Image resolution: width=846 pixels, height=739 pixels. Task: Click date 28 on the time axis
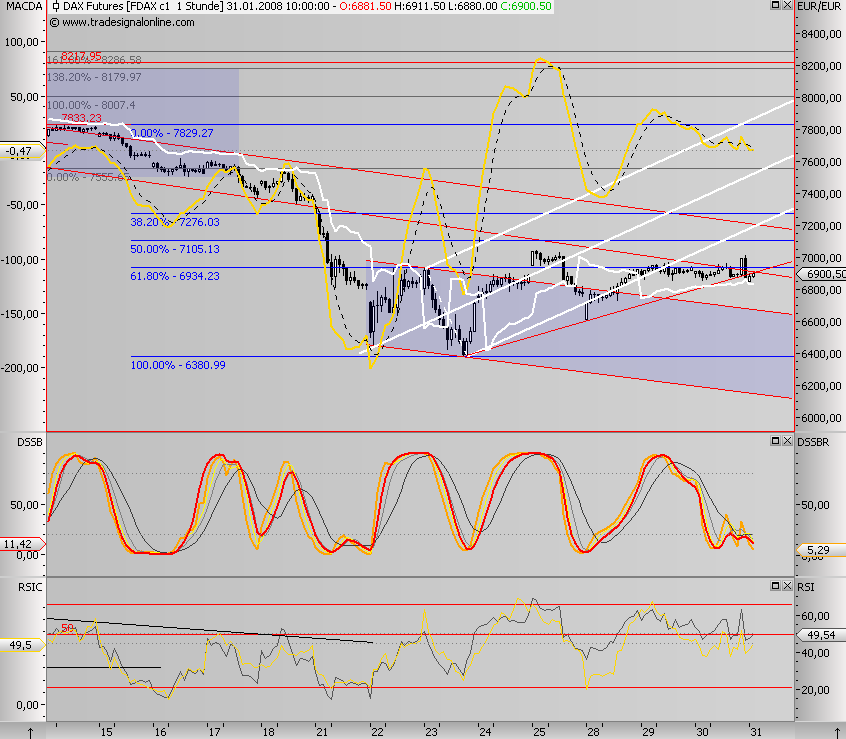coord(593,732)
